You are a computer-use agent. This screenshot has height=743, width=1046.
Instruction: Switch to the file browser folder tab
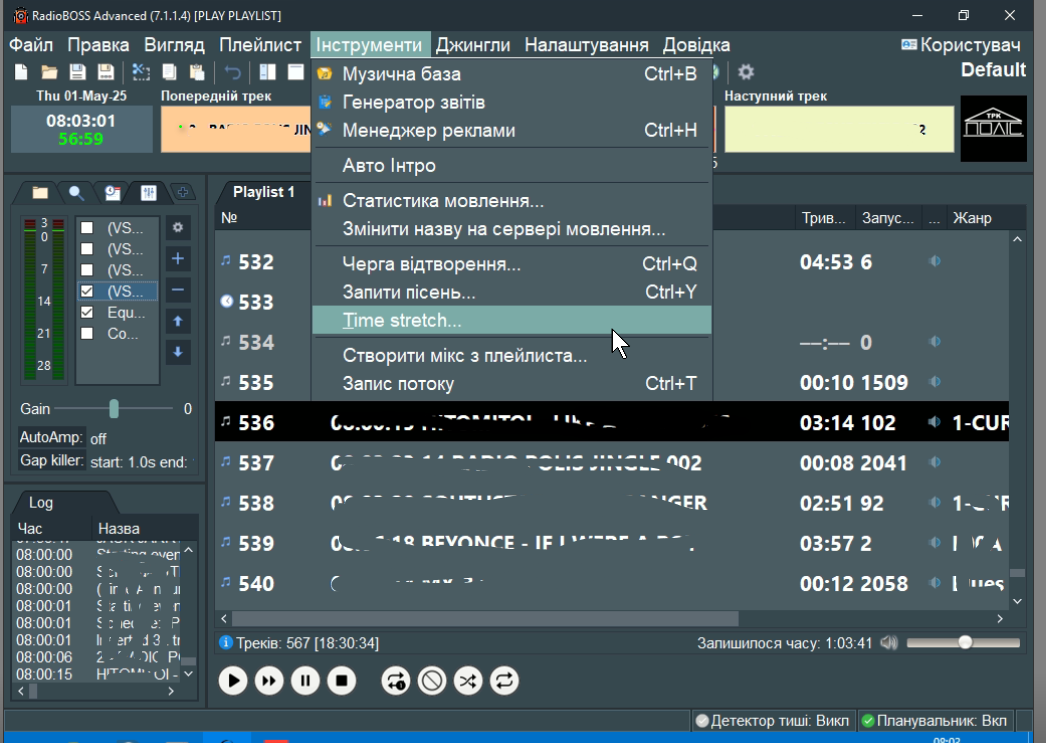(40, 193)
